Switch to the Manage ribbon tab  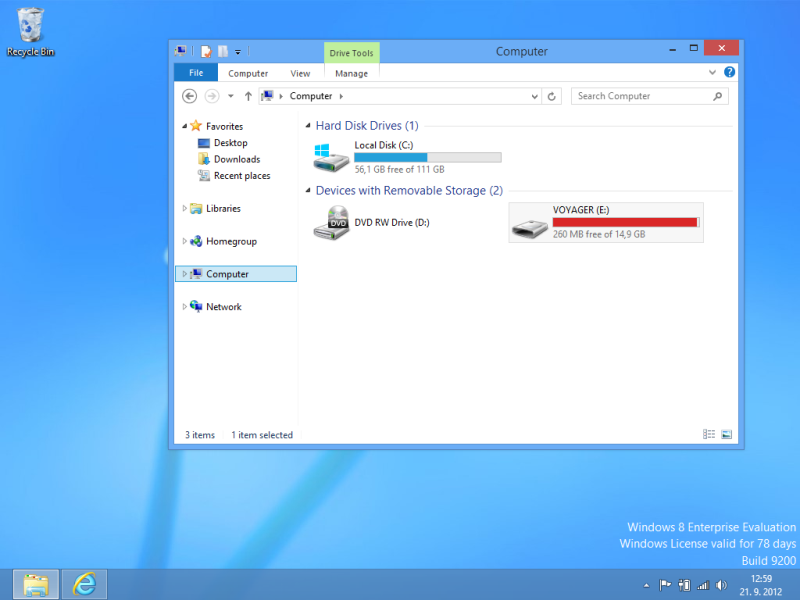351,73
